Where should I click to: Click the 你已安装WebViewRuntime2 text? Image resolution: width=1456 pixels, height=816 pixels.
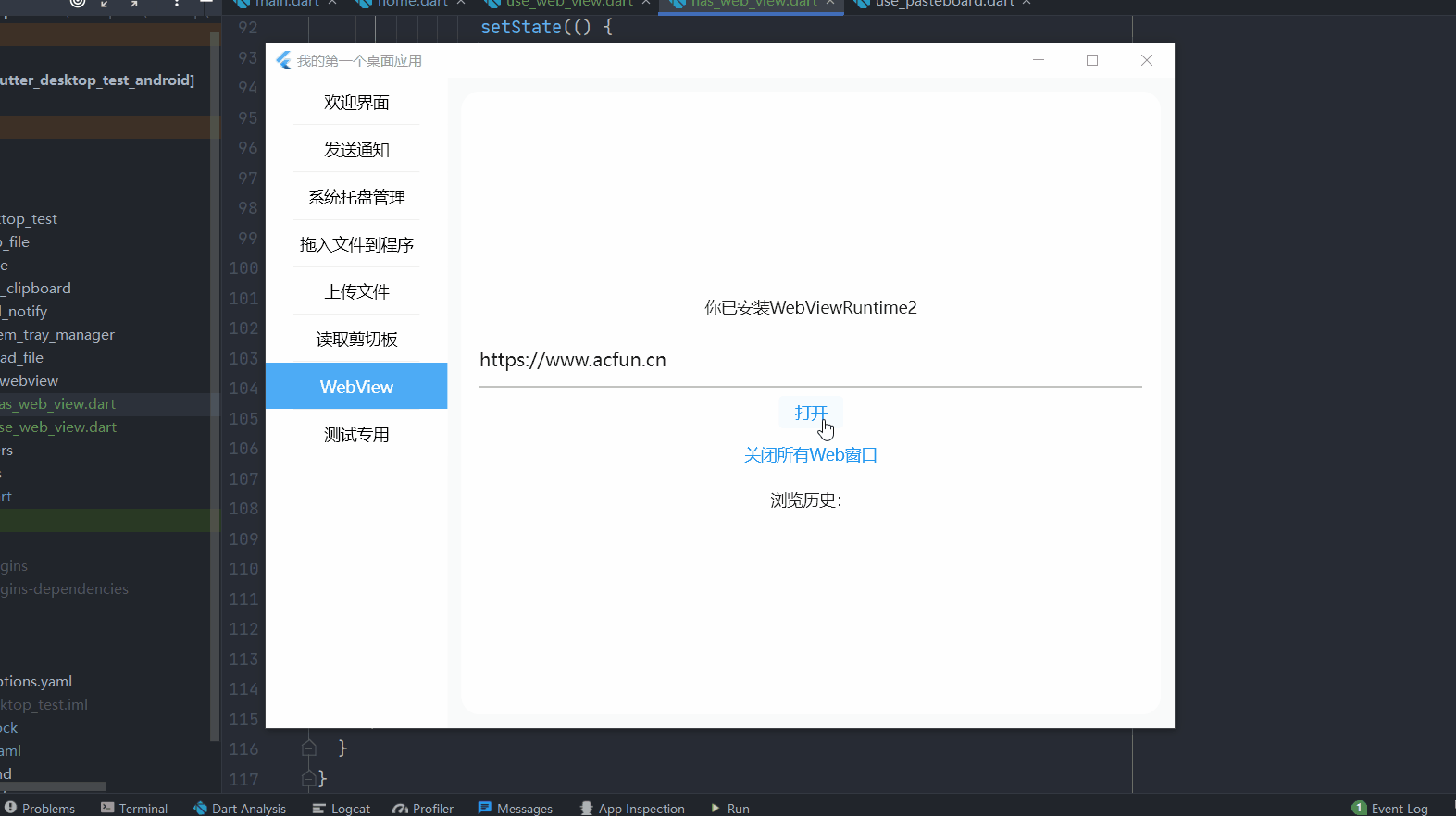click(811, 308)
